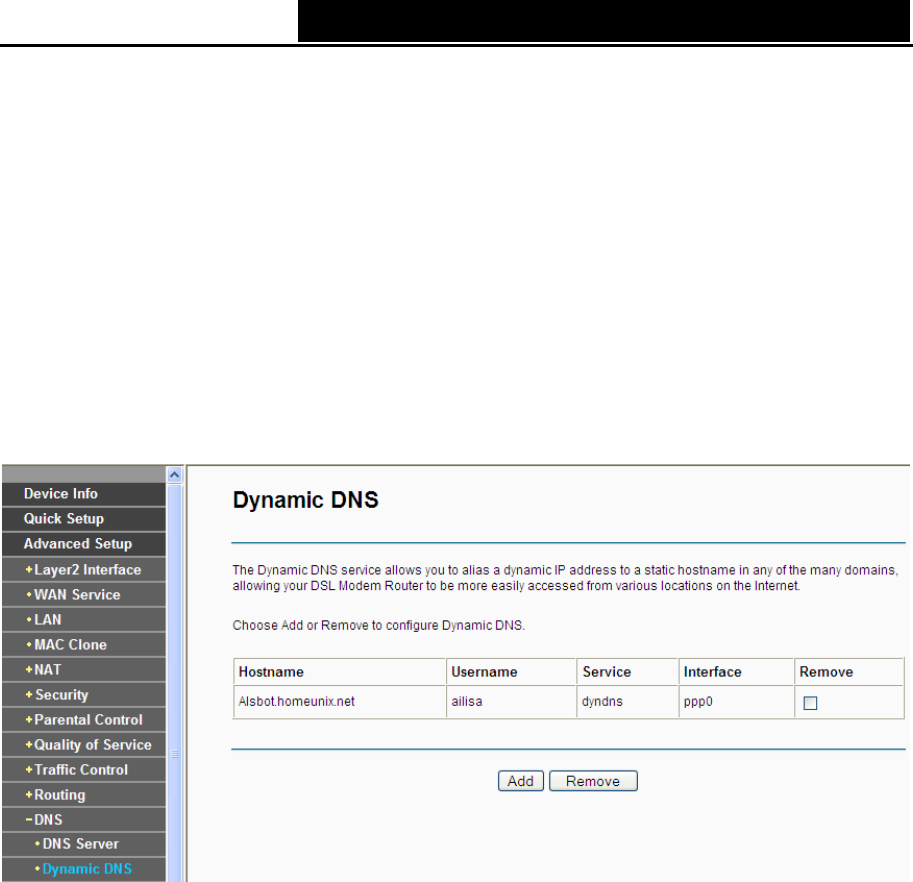Select Advanced Setup in the sidebar

pos(84,544)
